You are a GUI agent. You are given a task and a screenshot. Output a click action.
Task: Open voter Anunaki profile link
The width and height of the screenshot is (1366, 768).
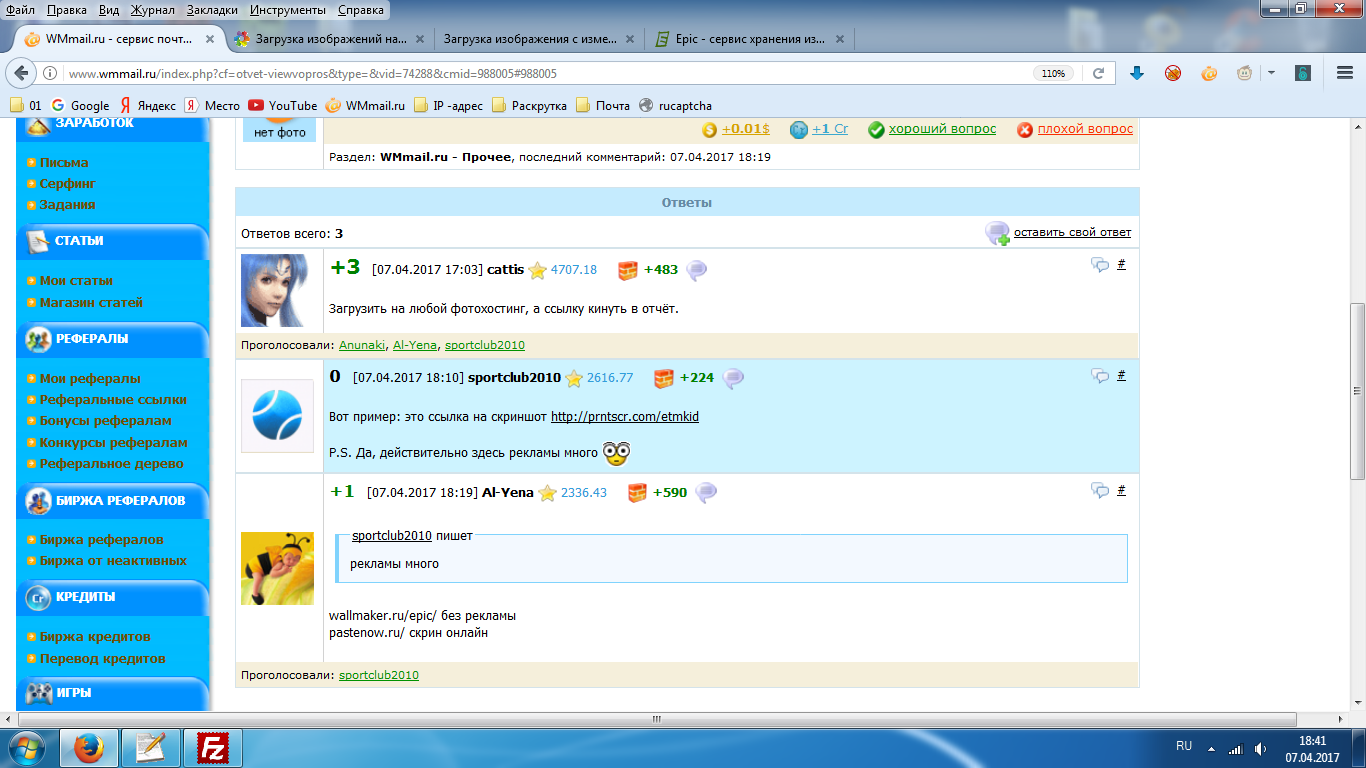click(362, 344)
